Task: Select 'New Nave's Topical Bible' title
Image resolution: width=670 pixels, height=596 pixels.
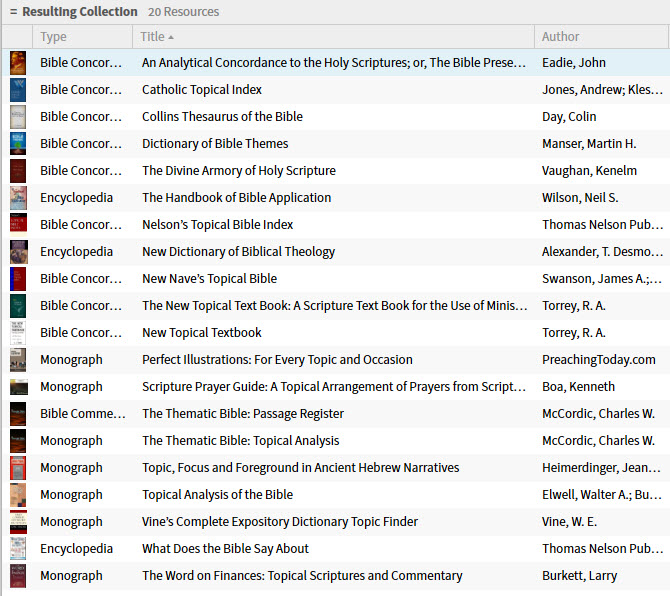Action: click(209, 279)
